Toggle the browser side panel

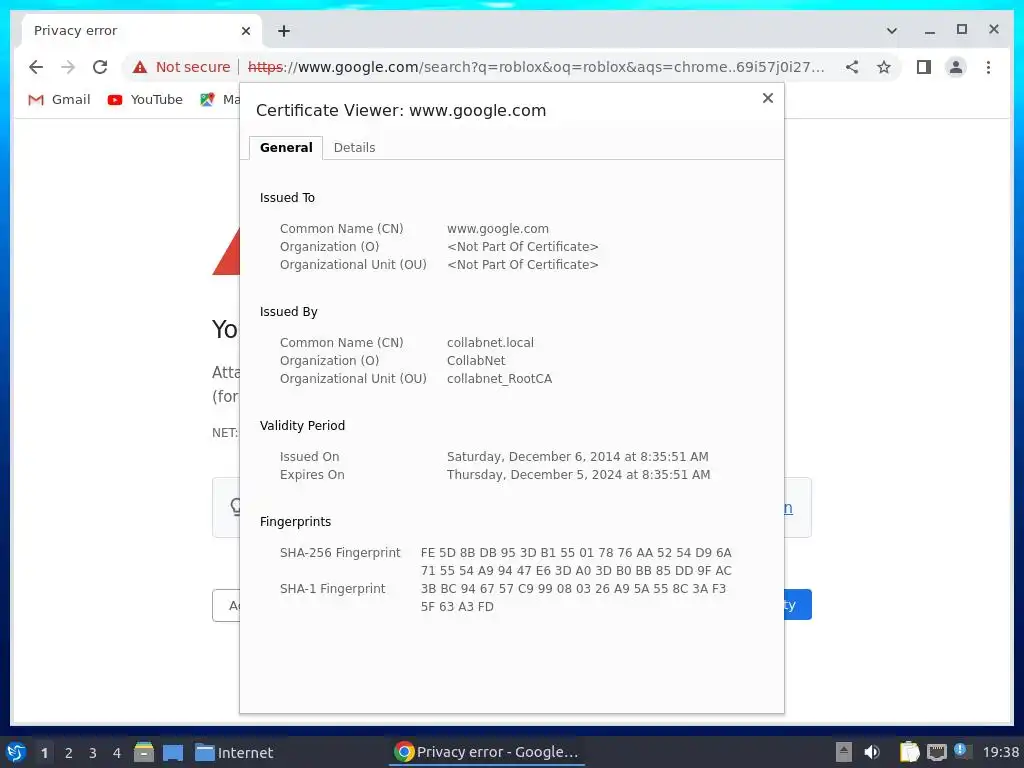click(x=923, y=67)
